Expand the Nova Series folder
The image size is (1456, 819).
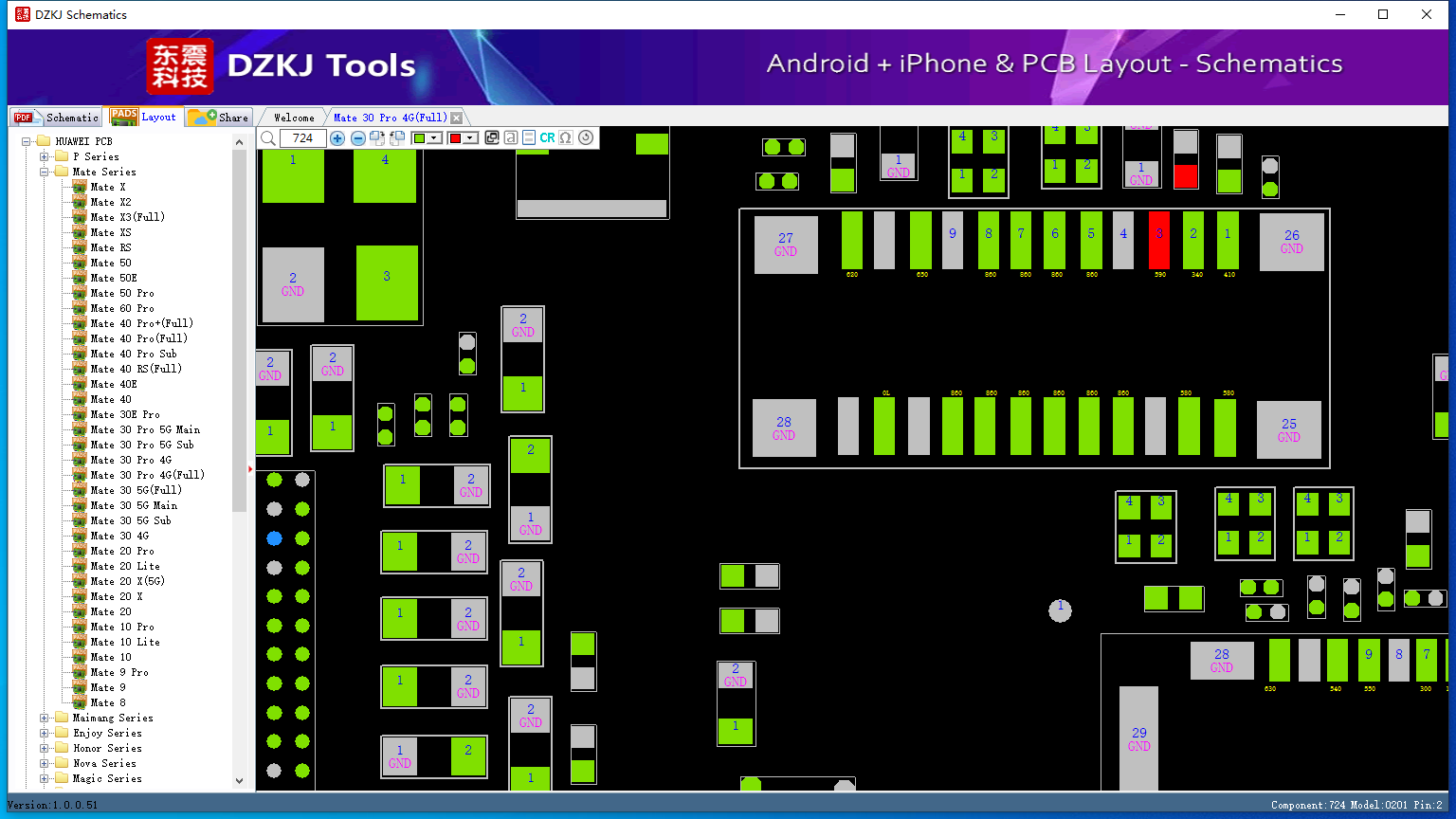(x=44, y=763)
